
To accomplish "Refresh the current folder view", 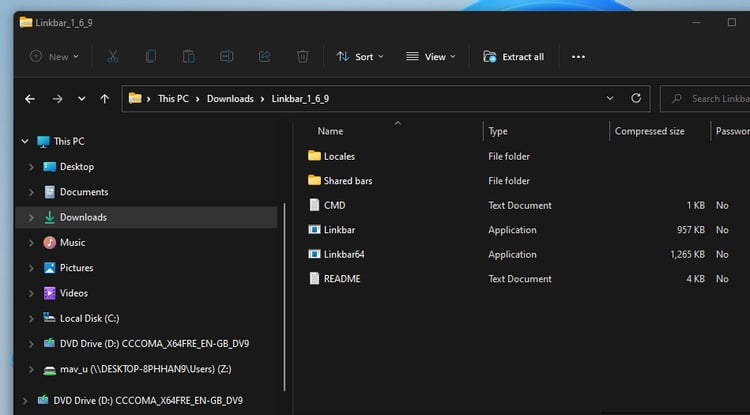I will click(x=636, y=98).
